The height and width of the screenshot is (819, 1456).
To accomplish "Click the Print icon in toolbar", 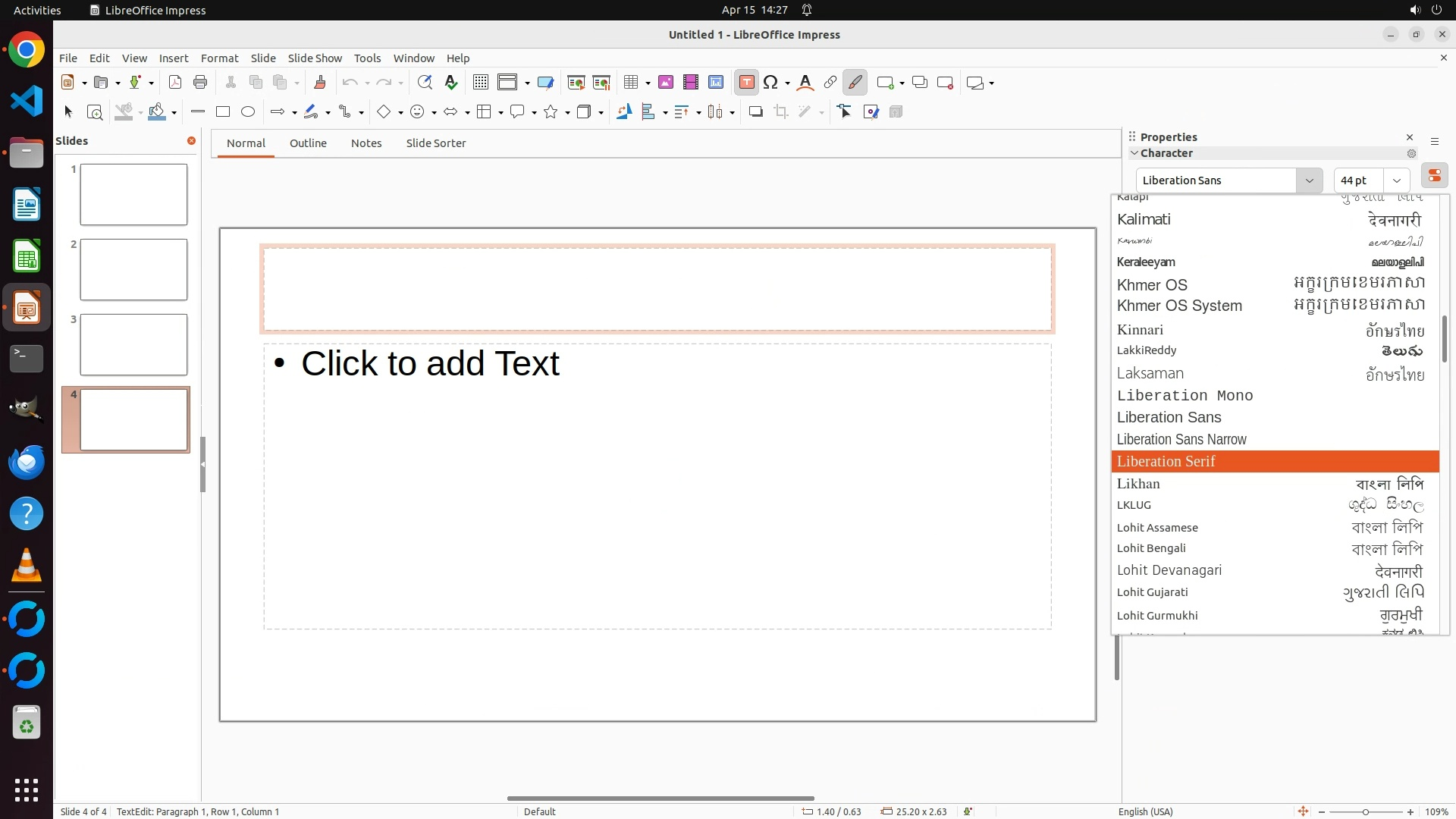I will point(200,83).
